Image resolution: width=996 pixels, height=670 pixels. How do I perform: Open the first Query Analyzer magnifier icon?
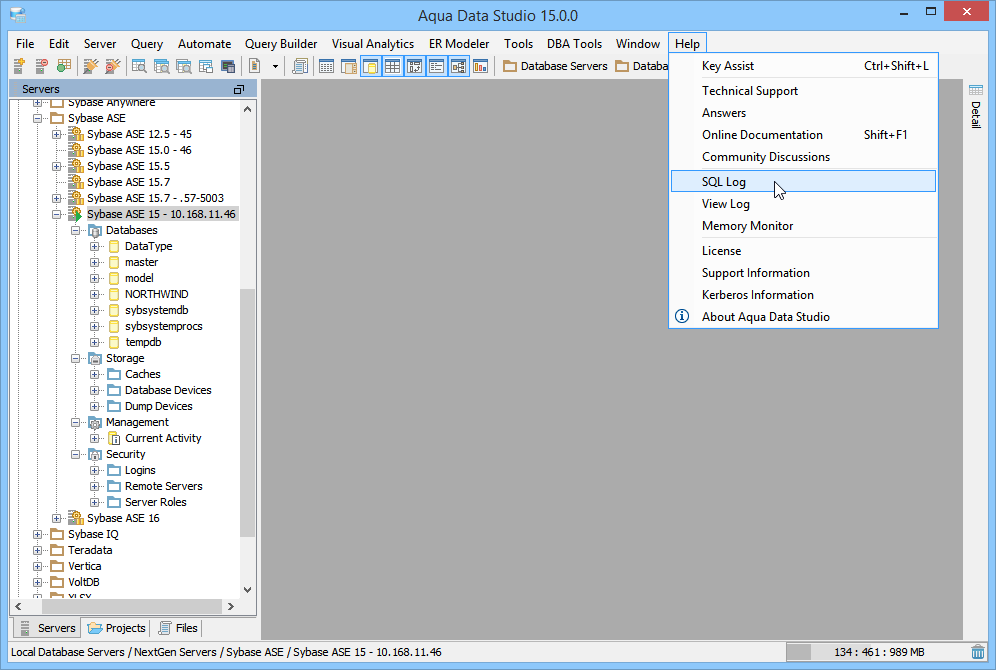[139, 65]
